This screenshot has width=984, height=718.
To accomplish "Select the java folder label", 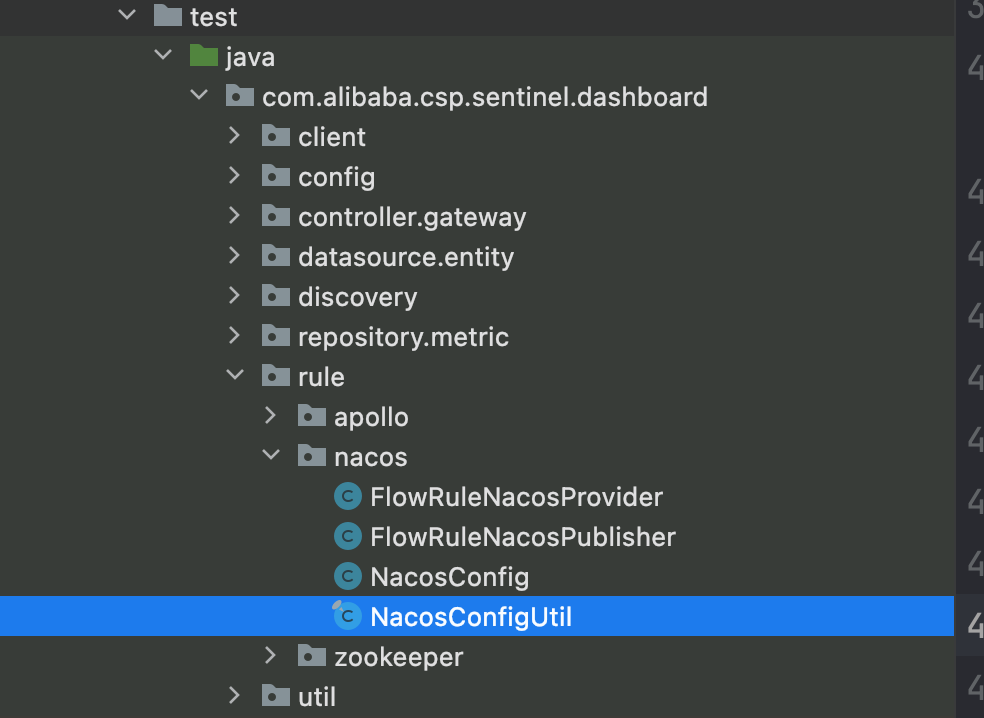I will [250, 58].
